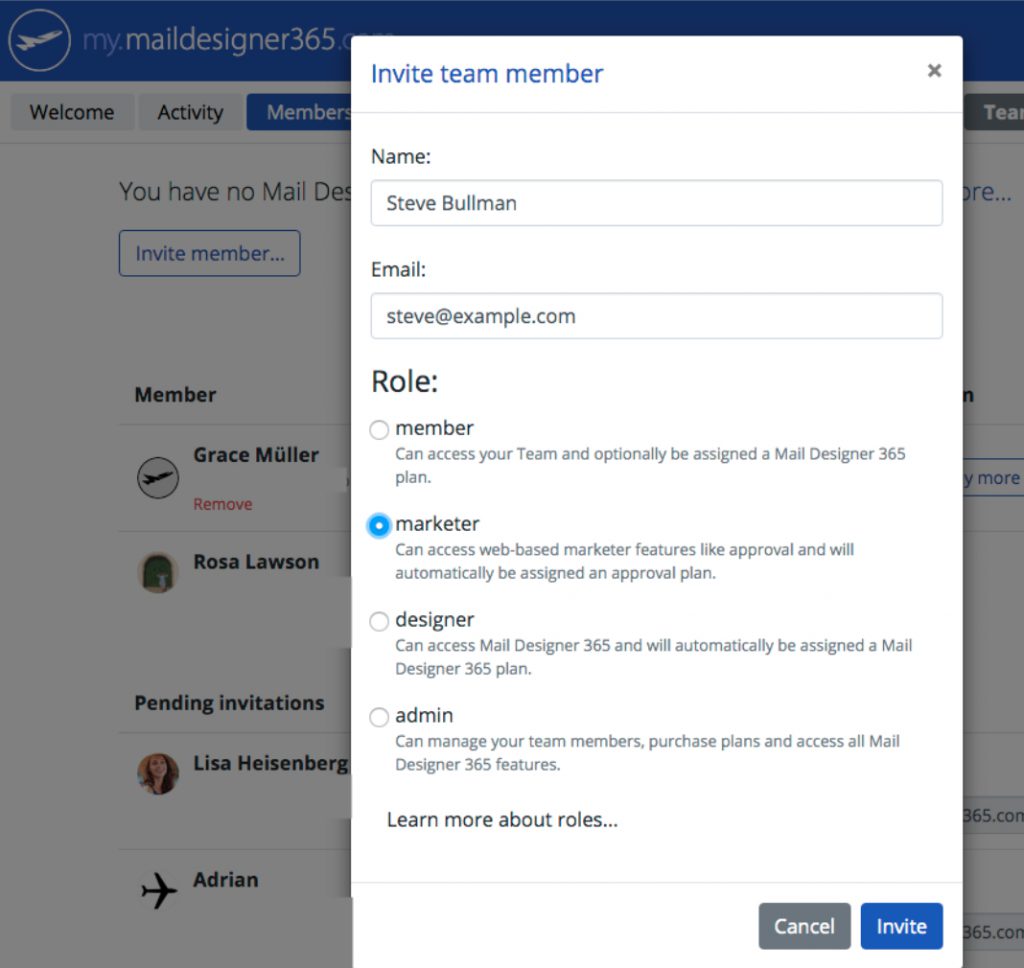
Task: Select the marketer role radio button
Action: point(379,525)
